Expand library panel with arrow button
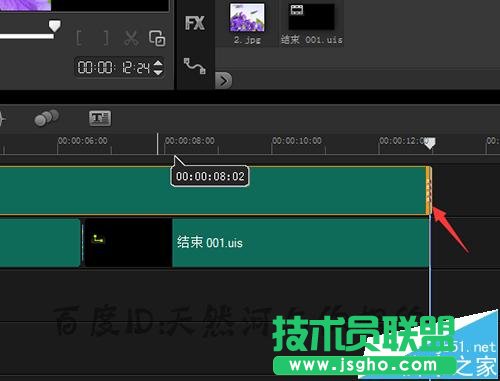This screenshot has height=381, width=500. point(224,80)
